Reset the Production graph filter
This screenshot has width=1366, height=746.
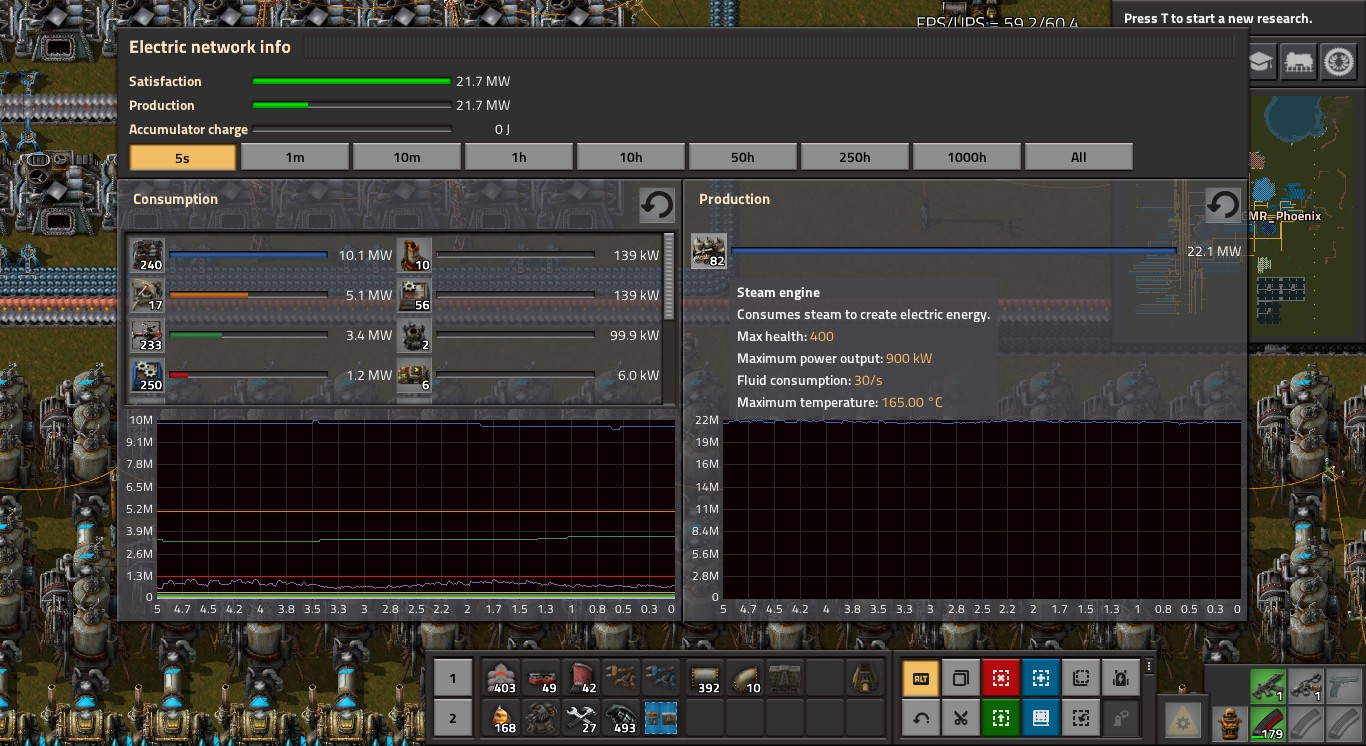click(x=1223, y=205)
